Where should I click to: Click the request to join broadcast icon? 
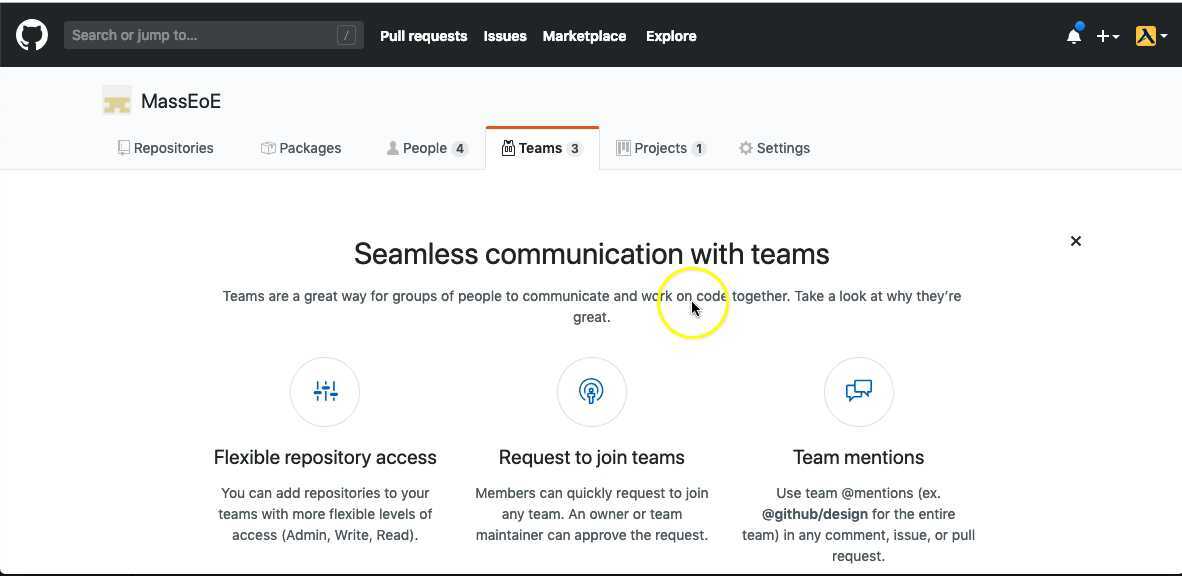[592, 391]
